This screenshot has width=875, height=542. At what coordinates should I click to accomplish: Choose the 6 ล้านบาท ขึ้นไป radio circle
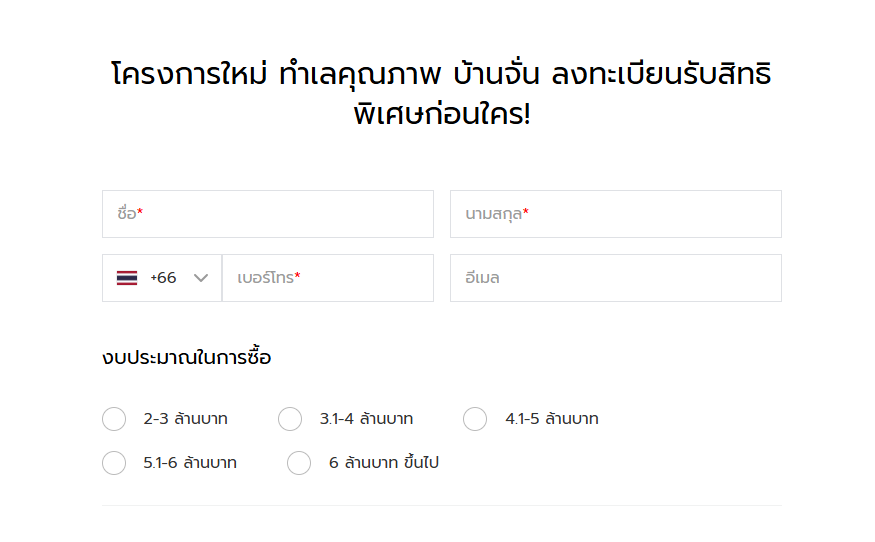coord(299,463)
